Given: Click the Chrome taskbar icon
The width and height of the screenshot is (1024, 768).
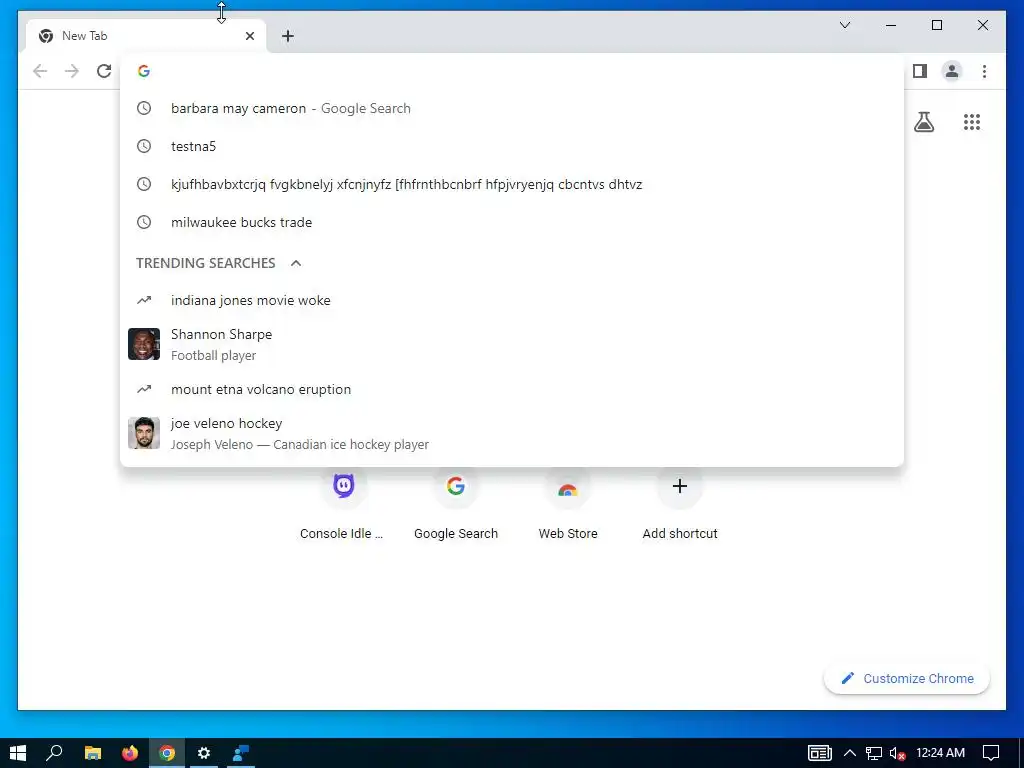Looking at the screenshot, I should (x=167, y=753).
